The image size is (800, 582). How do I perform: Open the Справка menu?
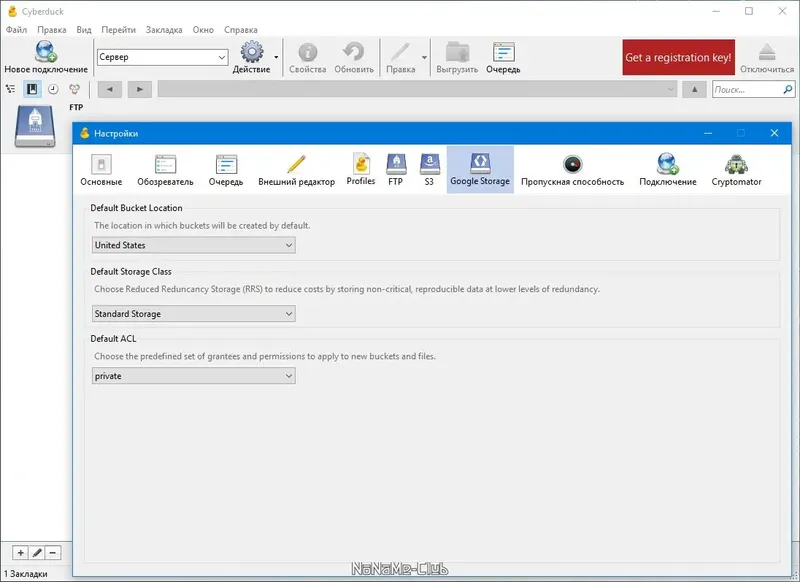click(240, 30)
